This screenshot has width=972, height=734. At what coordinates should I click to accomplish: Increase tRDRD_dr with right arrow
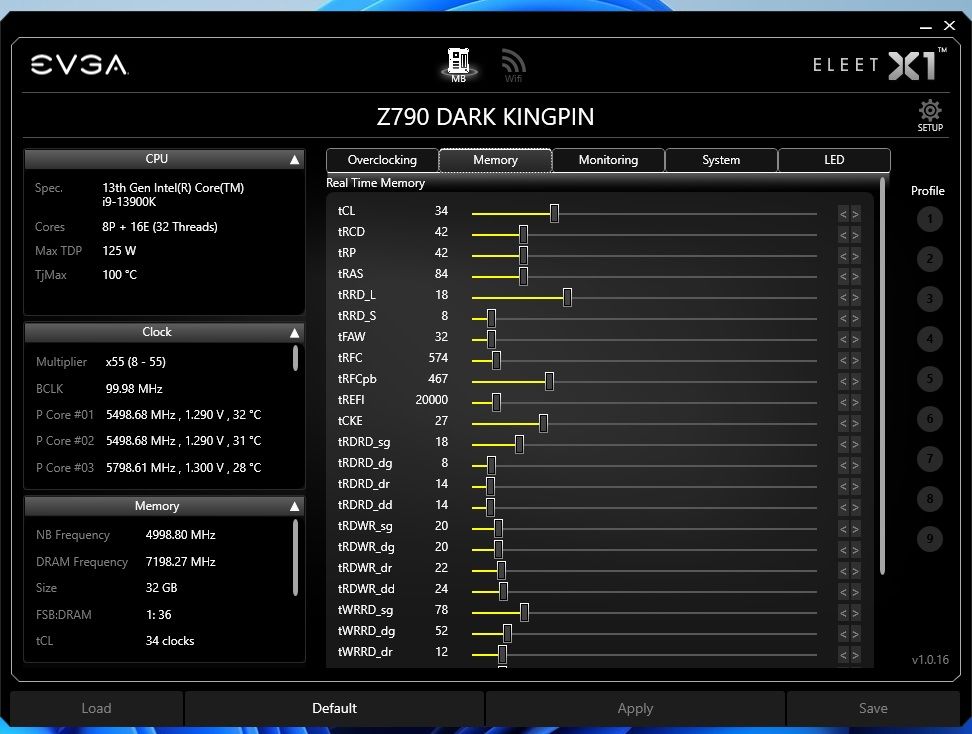855,487
